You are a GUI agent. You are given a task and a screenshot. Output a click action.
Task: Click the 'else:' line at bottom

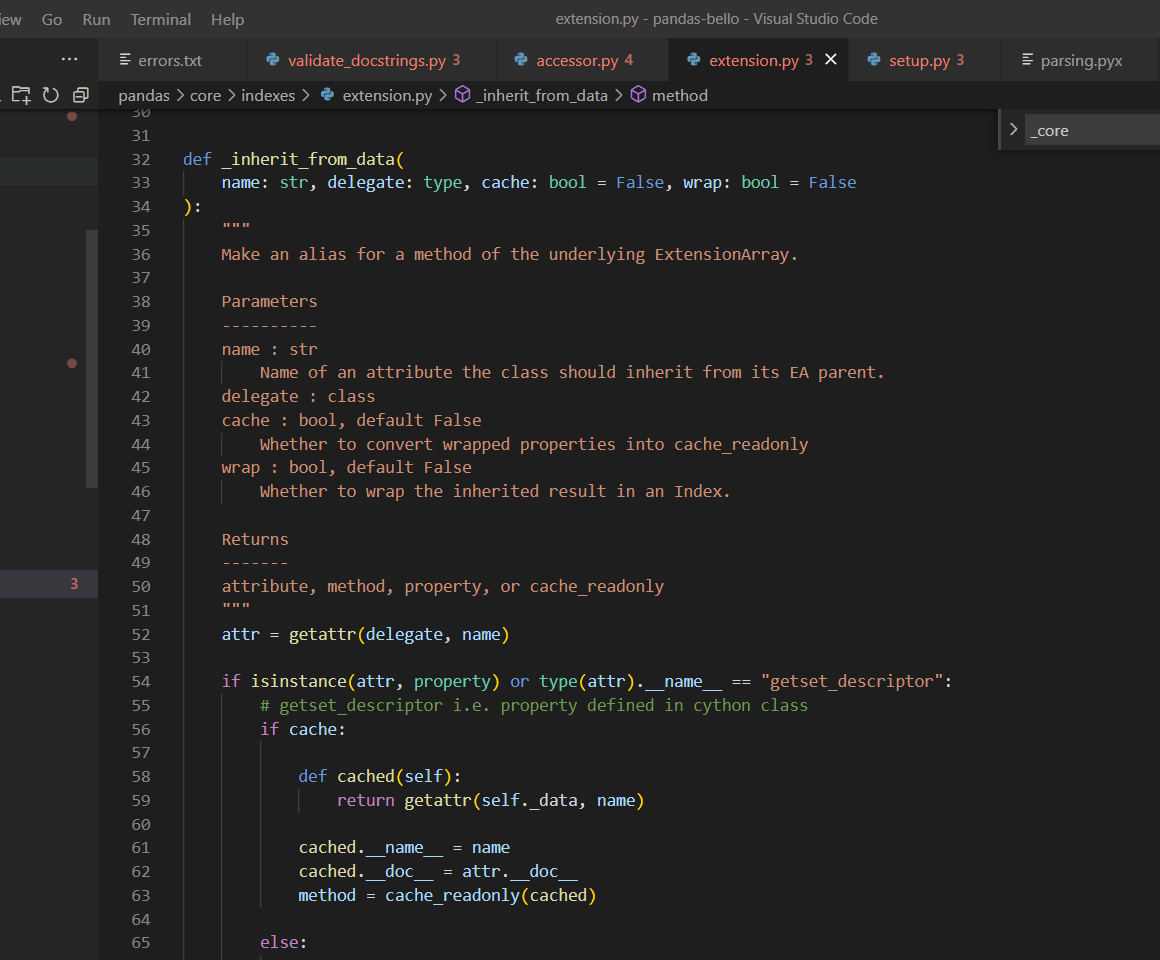pos(283,942)
